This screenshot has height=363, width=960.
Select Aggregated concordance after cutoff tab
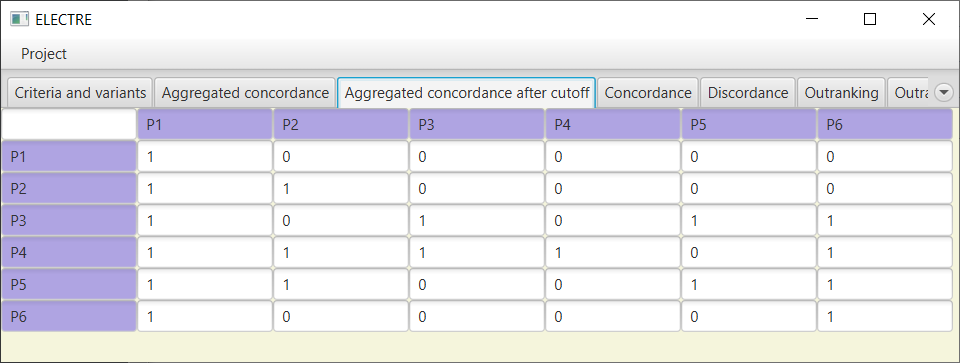[x=467, y=93]
